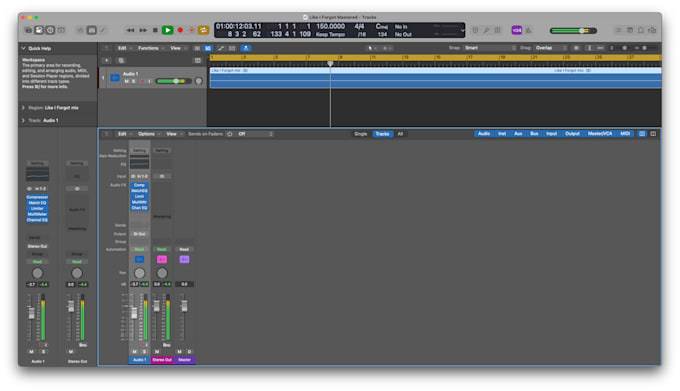This screenshot has width=680, height=391.
Task: Toggle the Mixer button in control bar
Action: [x=92, y=30]
